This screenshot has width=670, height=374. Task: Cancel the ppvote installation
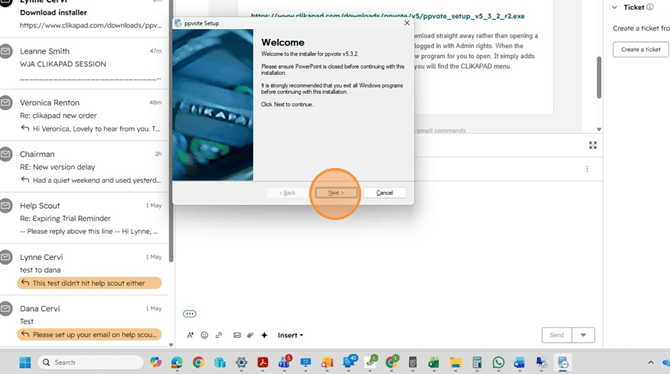[x=385, y=193]
